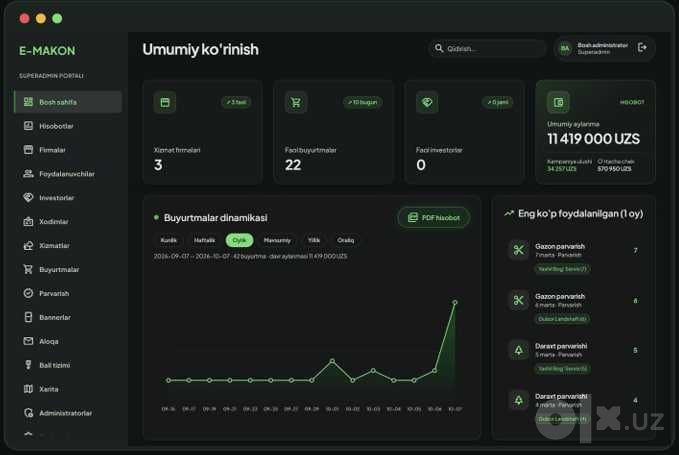The image size is (679, 455).
Task: Click the Investorlar sidebar icon
Action: pyautogui.click(x=28, y=198)
